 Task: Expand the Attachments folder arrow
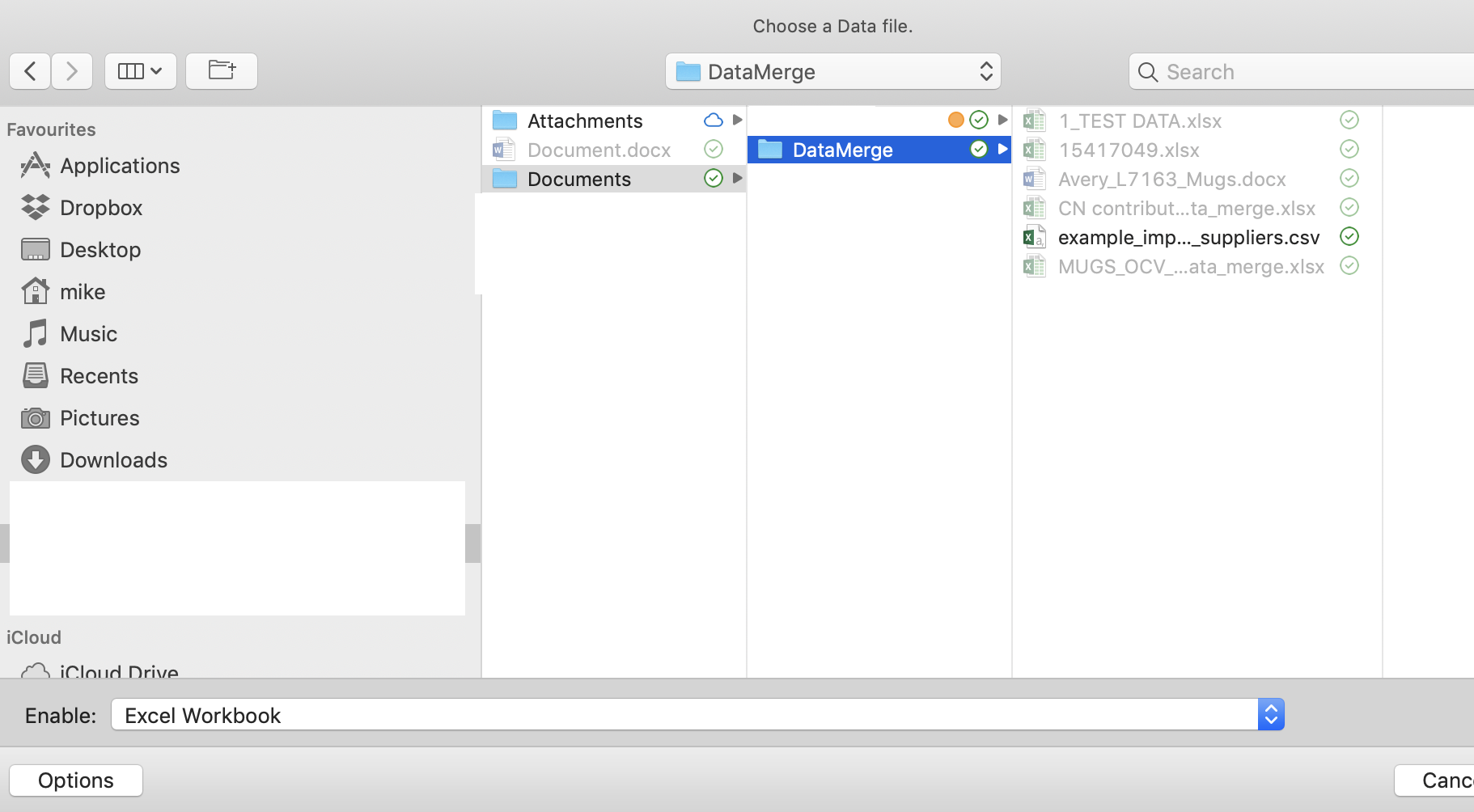point(737,120)
